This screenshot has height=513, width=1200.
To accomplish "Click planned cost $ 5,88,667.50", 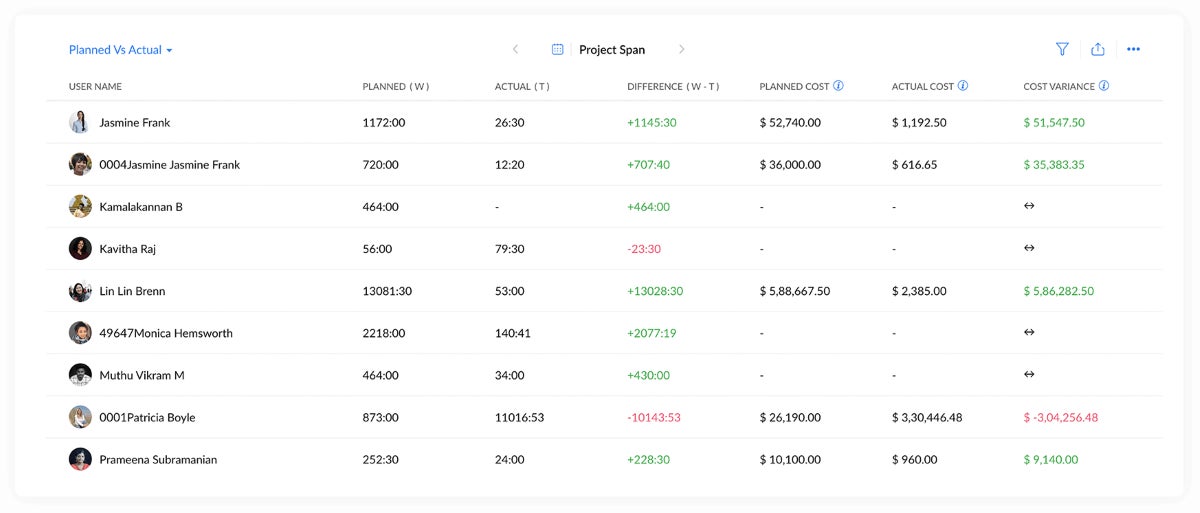I will (795, 292).
